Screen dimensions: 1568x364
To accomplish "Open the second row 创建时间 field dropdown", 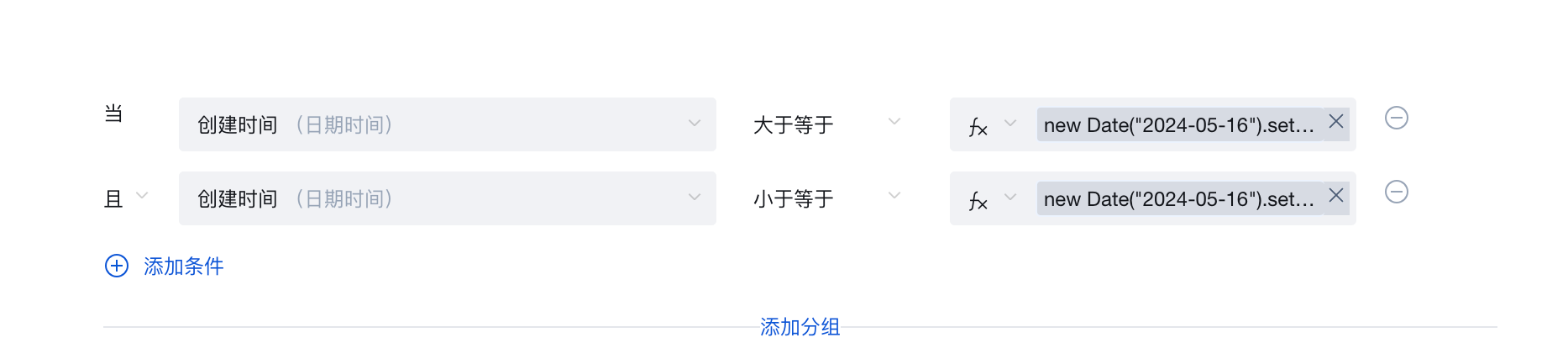I will (x=694, y=198).
